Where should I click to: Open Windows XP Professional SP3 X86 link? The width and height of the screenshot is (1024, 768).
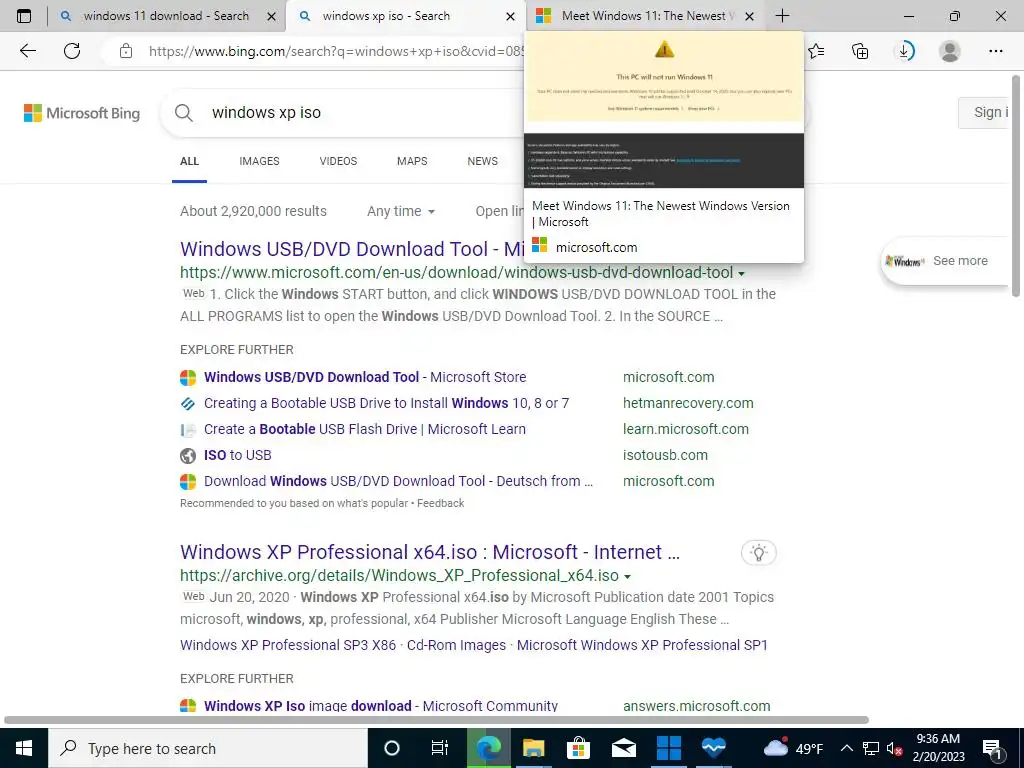coord(288,645)
